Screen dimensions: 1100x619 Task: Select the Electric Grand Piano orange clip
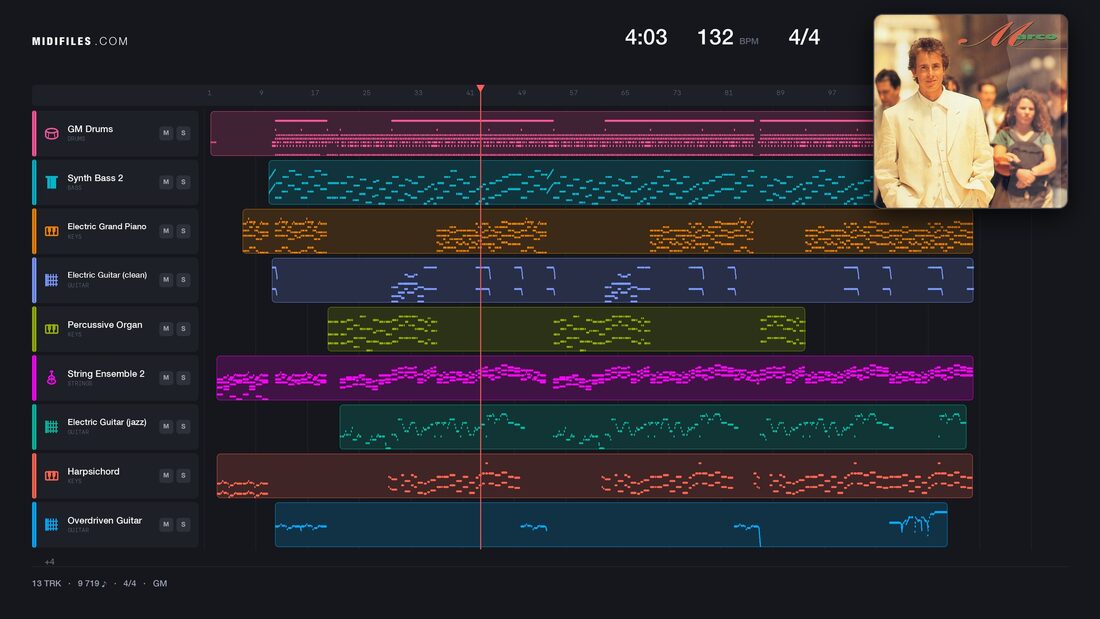click(x=608, y=231)
